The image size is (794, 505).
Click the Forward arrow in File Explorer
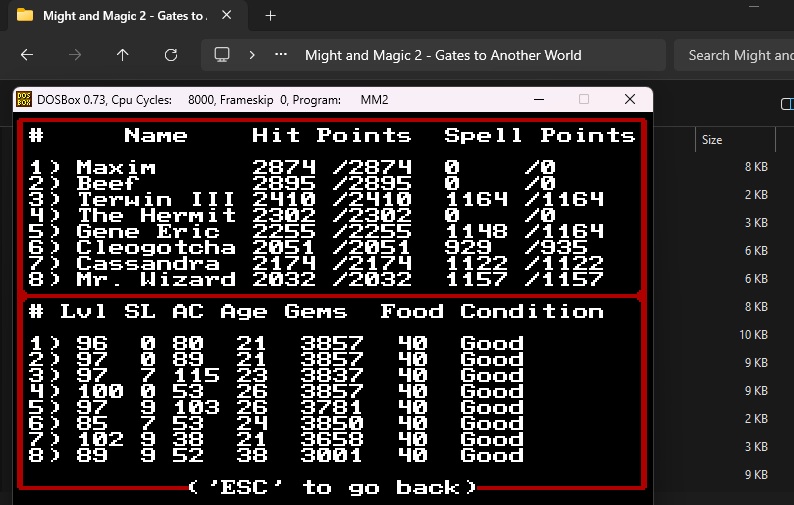tap(75, 55)
